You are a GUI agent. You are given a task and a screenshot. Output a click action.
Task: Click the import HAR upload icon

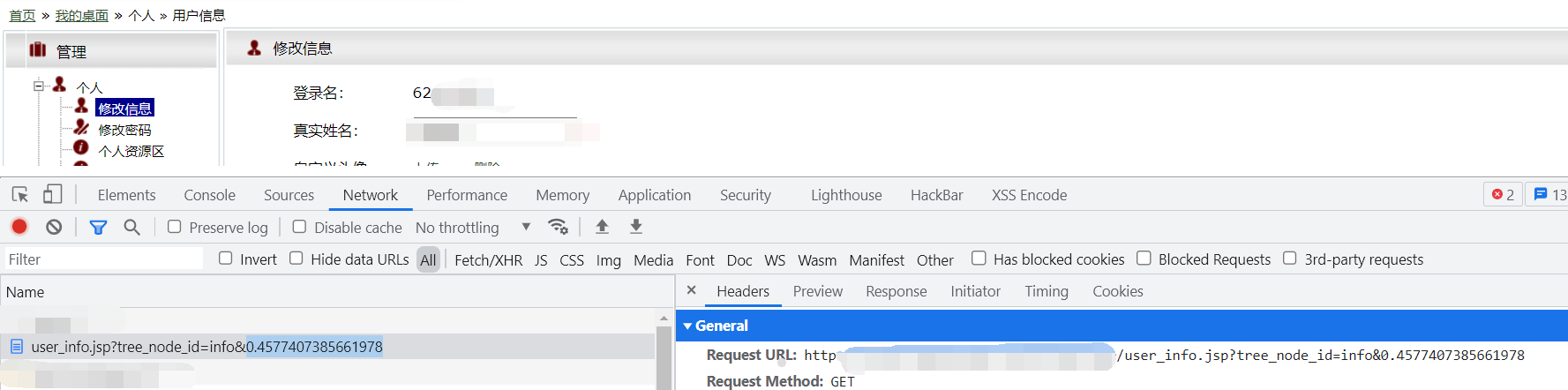point(602,227)
